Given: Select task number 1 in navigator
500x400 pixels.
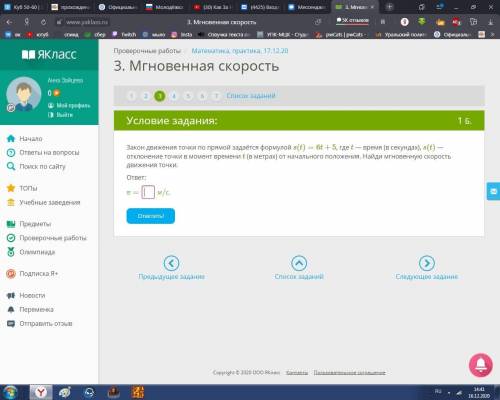Looking at the screenshot, I should (x=132, y=96).
